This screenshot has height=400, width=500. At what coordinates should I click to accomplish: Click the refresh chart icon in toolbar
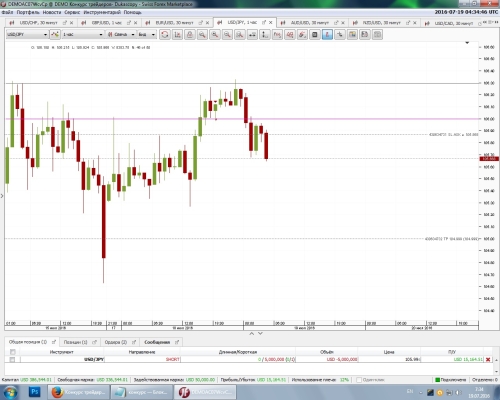pyautogui.click(x=165, y=35)
